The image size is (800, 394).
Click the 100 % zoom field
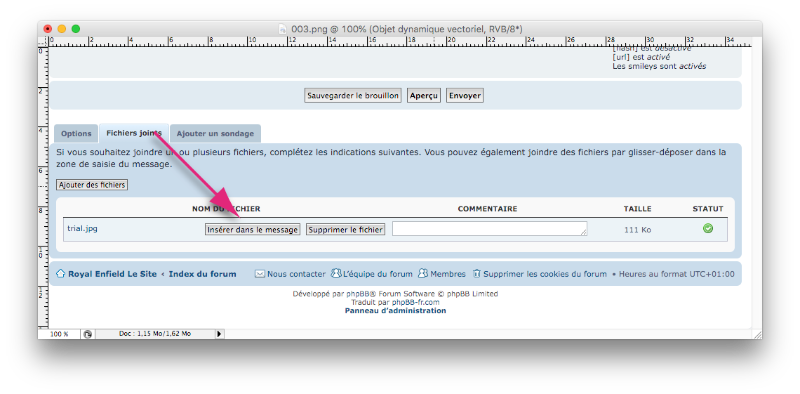click(x=59, y=334)
